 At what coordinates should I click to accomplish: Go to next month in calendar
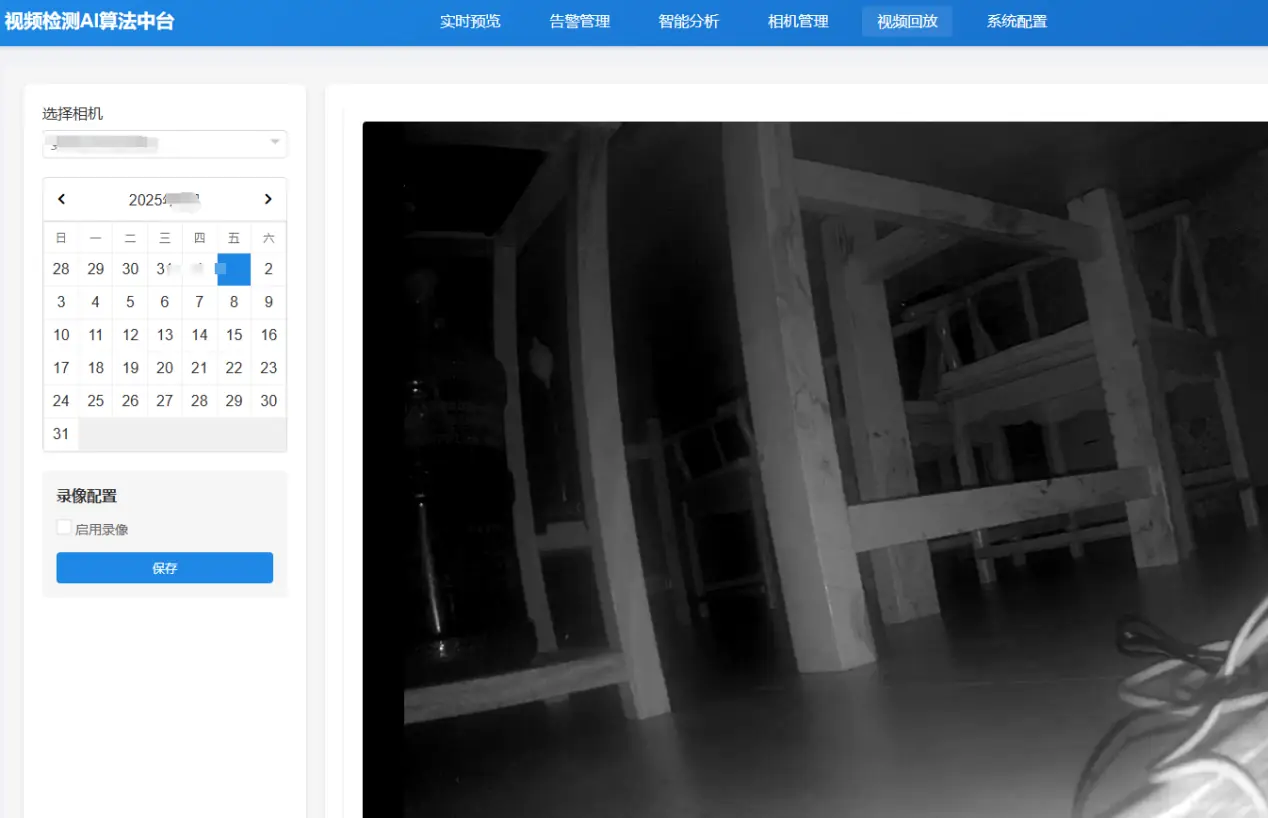point(268,199)
